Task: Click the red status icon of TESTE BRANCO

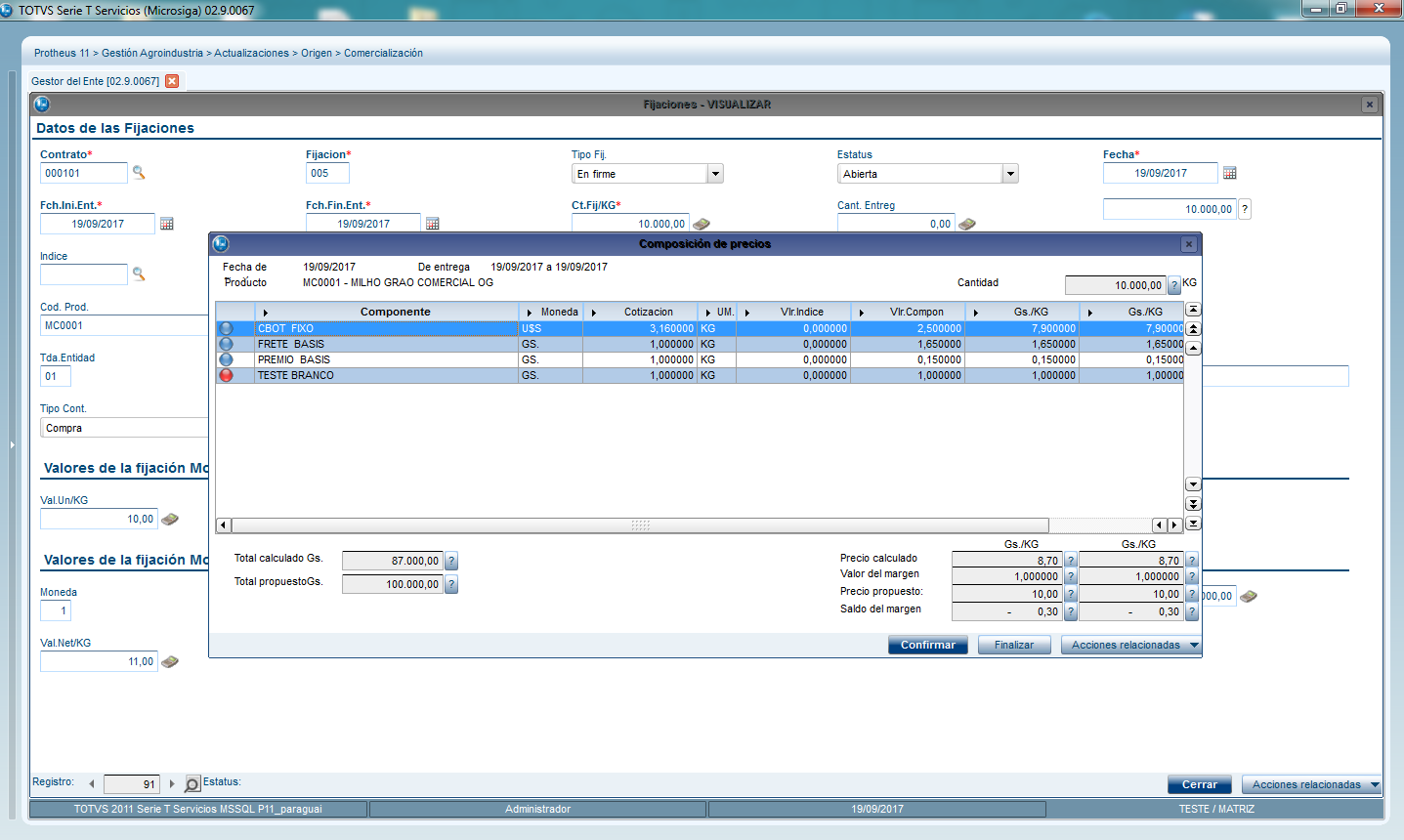Action: point(227,375)
